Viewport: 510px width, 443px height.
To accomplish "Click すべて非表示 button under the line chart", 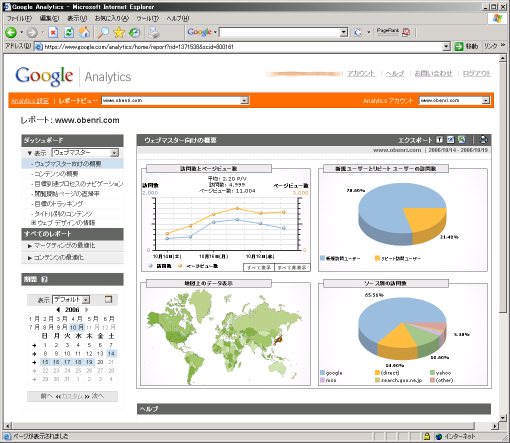I will (x=292, y=267).
